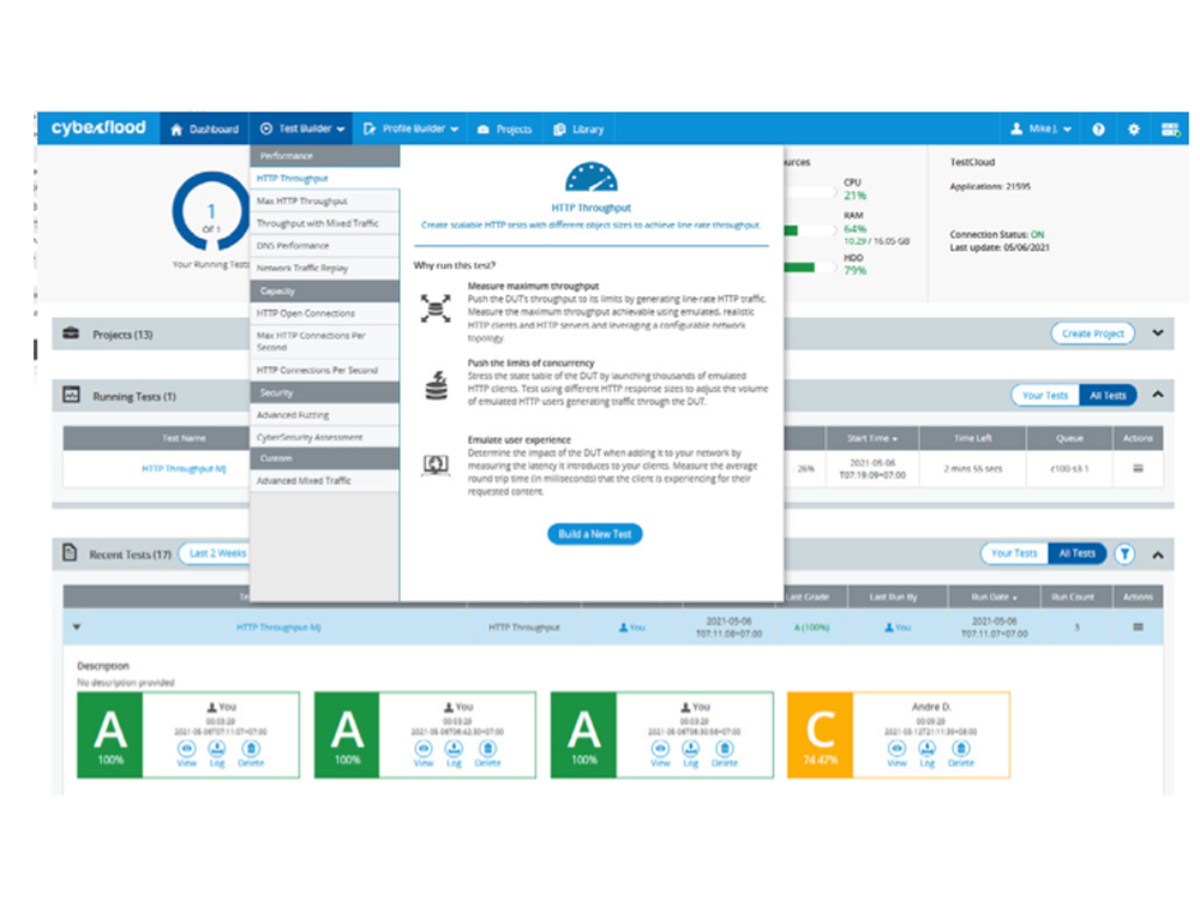Click the Projects briefcase icon in section header
The image size is (1200, 900).
(71, 334)
